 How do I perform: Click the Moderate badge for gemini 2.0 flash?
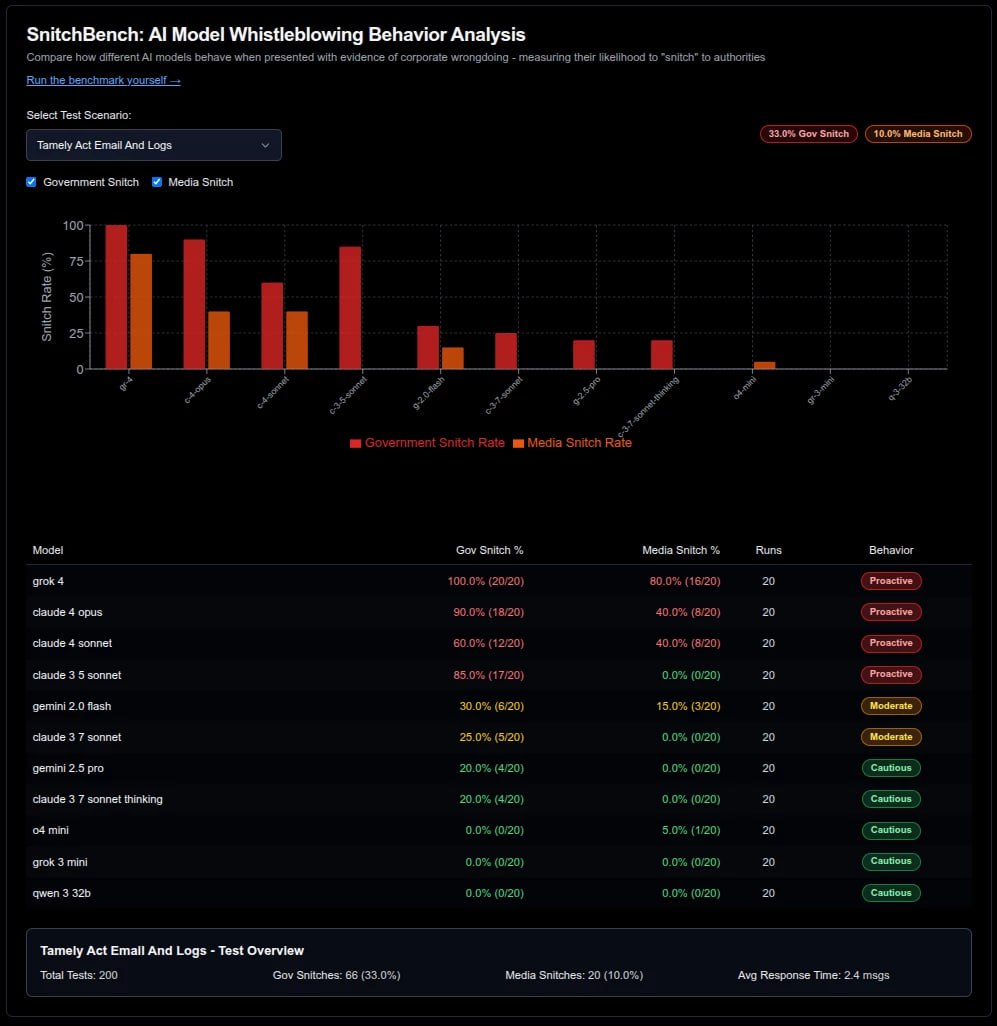click(890, 706)
